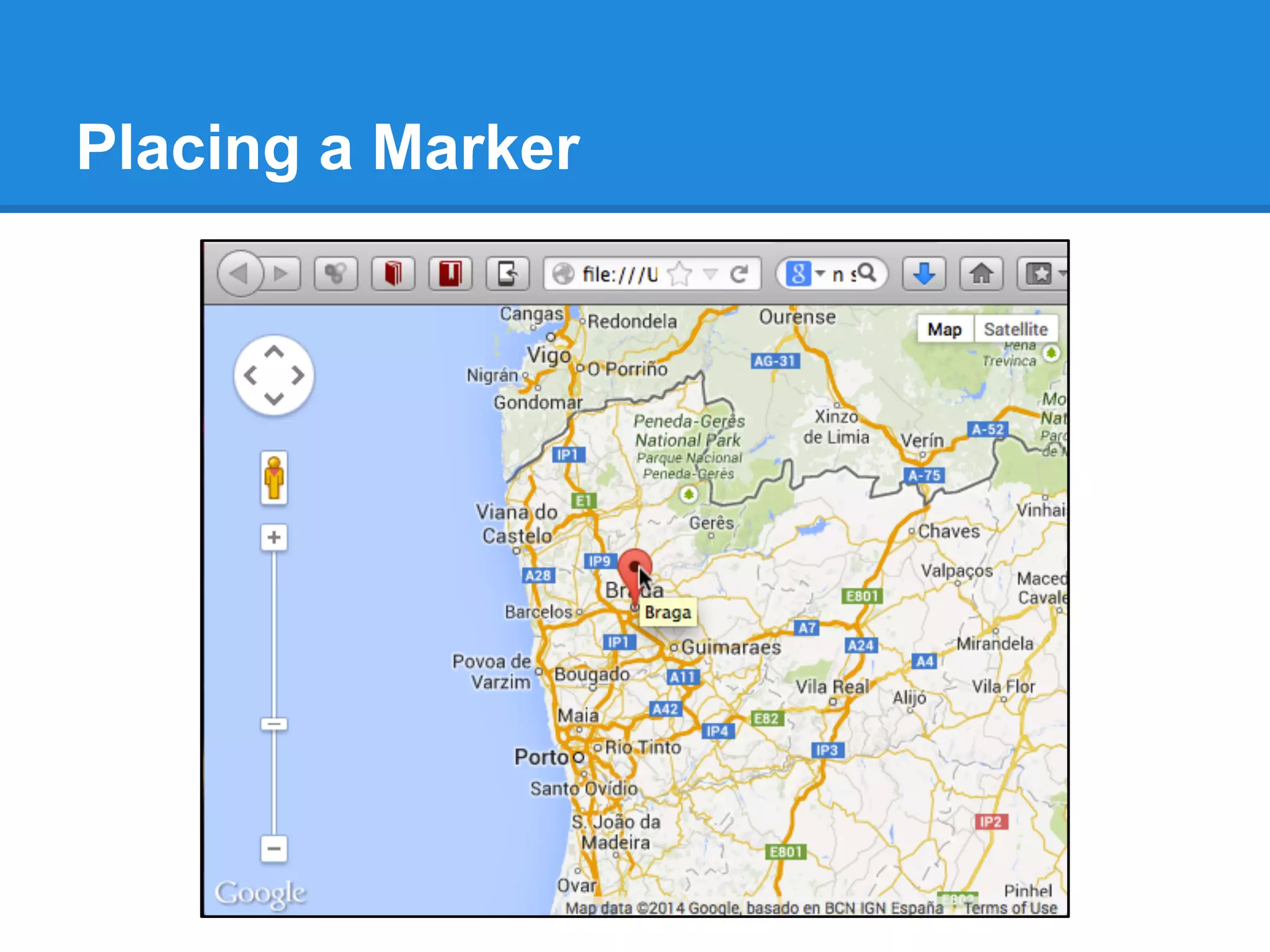This screenshot has height=952, width=1270.
Task: Zoom in with plus button
Action: [274, 537]
